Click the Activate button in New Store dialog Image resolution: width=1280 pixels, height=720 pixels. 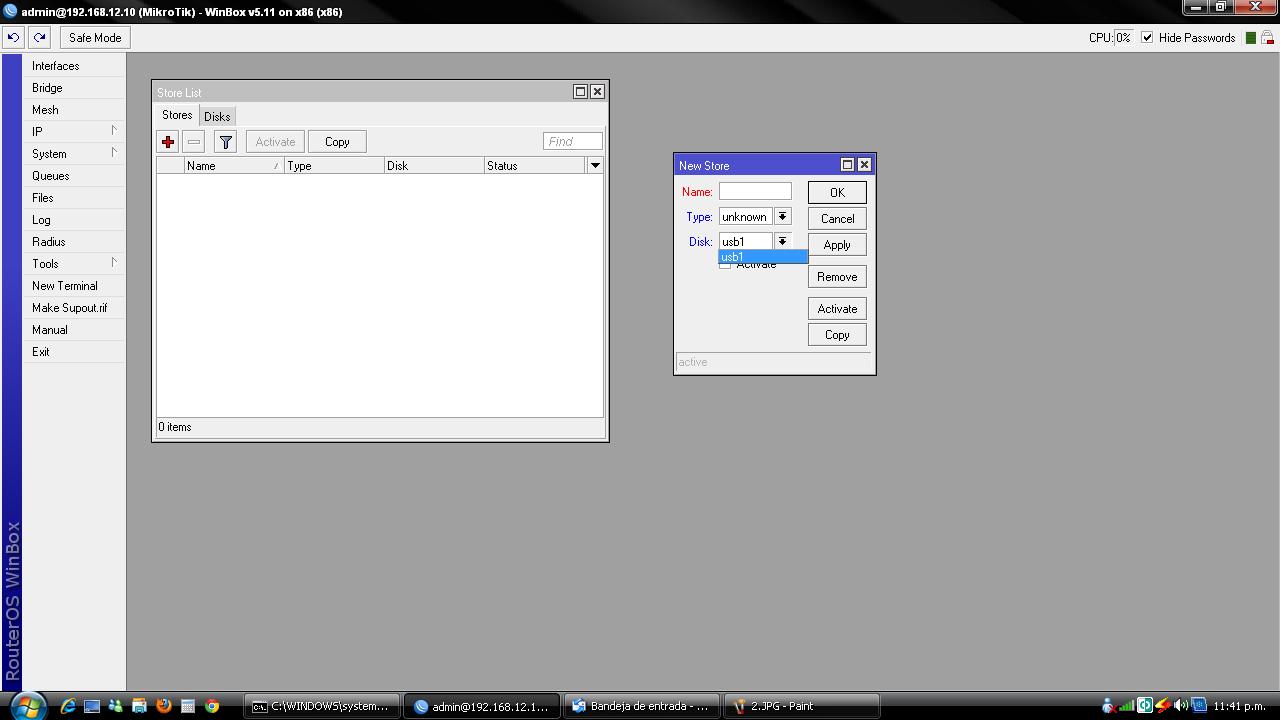837,309
